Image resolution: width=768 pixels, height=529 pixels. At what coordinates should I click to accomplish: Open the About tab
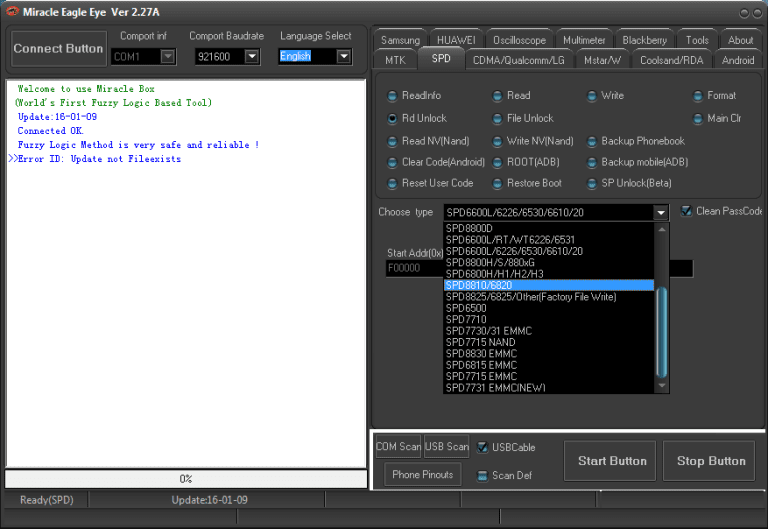point(741,40)
